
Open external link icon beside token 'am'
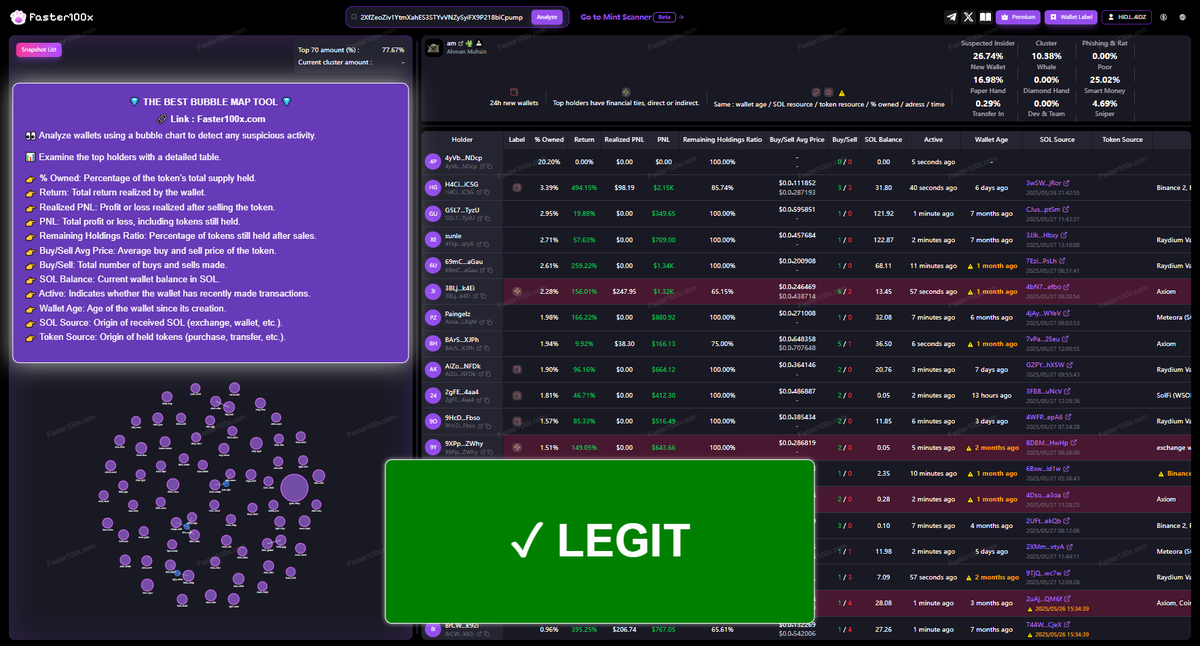point(461,43)
